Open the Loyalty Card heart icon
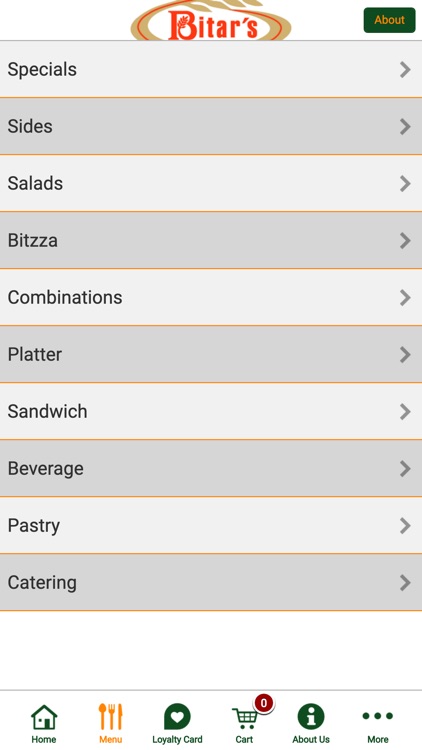 (x=177, y=717)
